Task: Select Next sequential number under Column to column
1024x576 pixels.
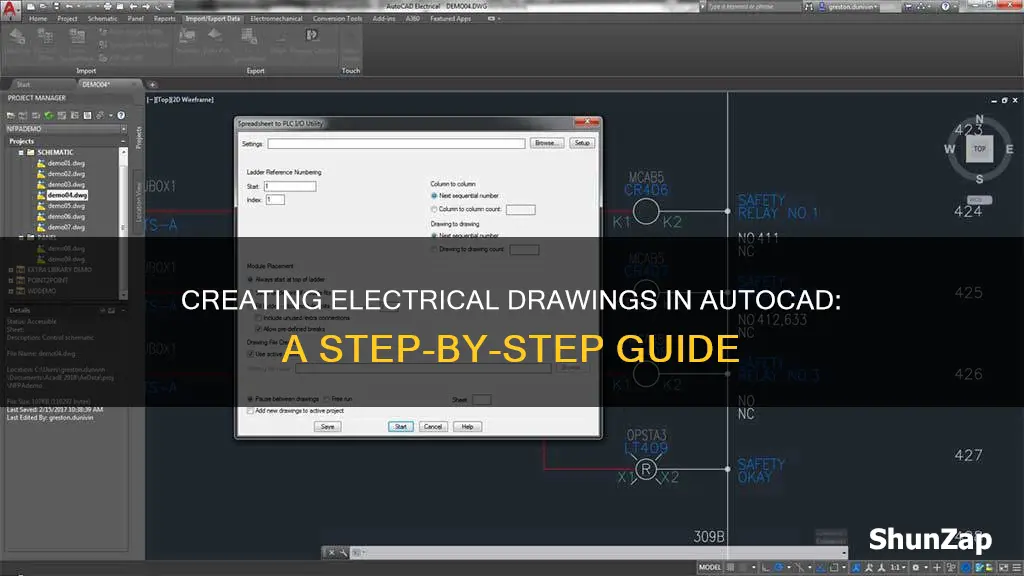Action: point(434,196)
